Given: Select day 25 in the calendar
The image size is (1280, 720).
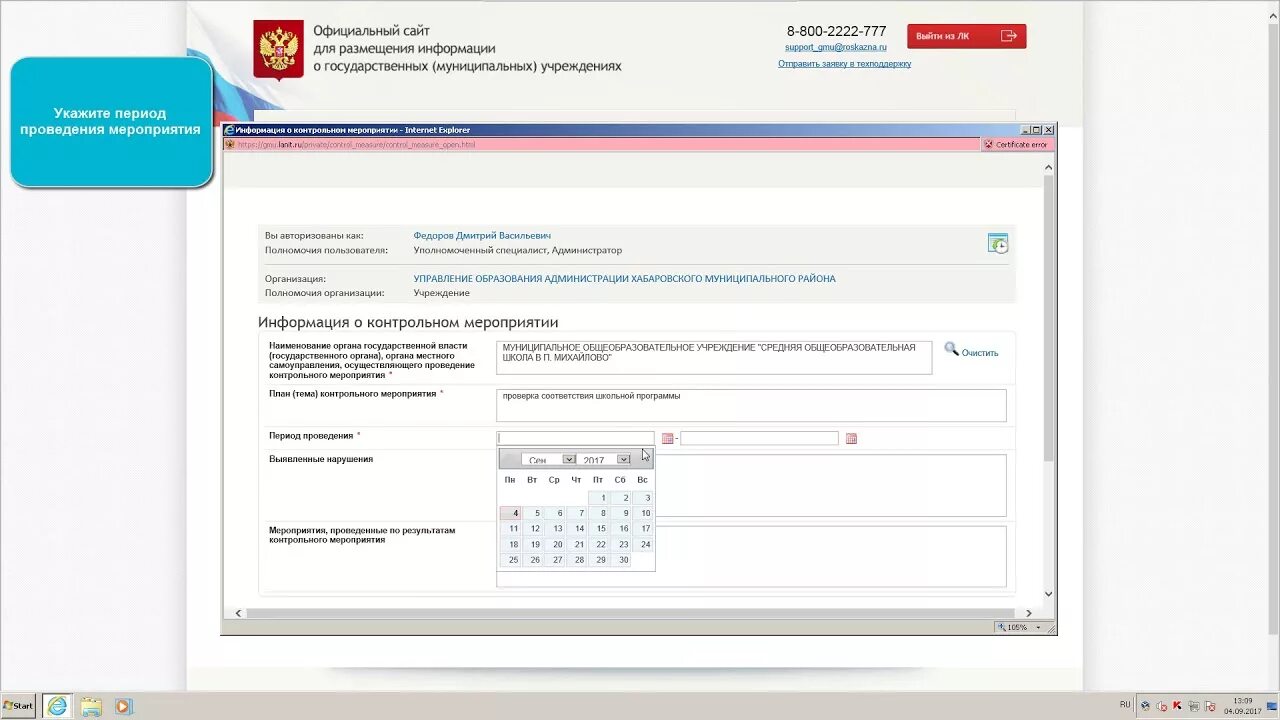Looking at the screenshot, I should tap(510, 560).
